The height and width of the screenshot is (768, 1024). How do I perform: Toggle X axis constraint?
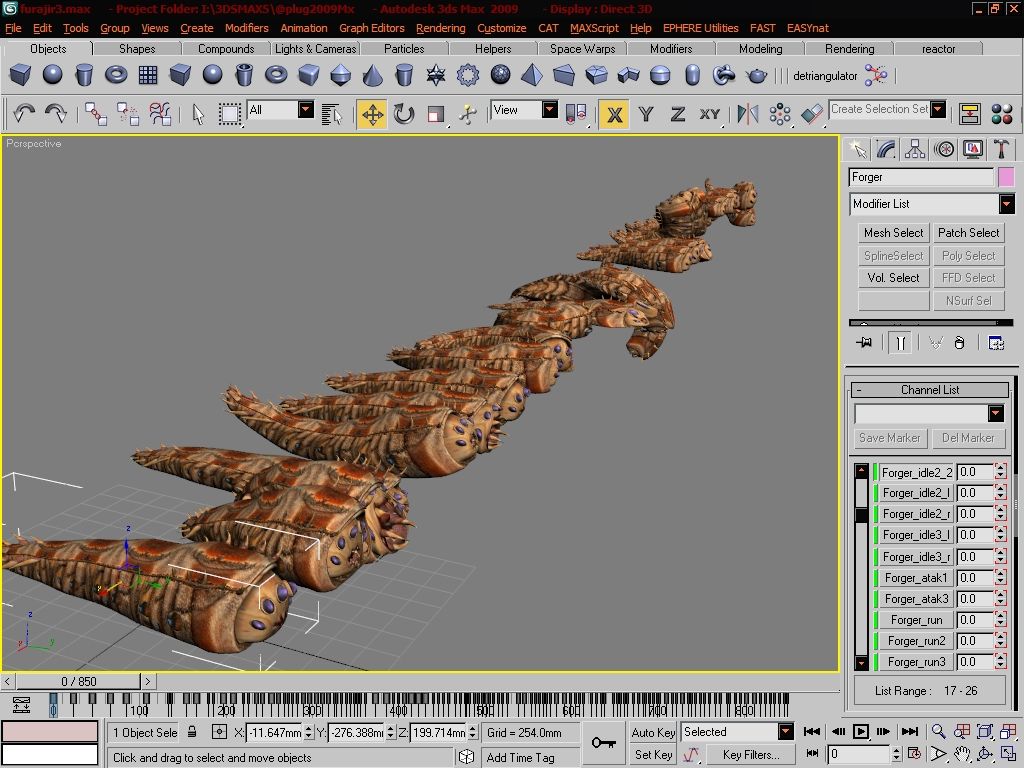pyautogui.click(x=614, y=114)
